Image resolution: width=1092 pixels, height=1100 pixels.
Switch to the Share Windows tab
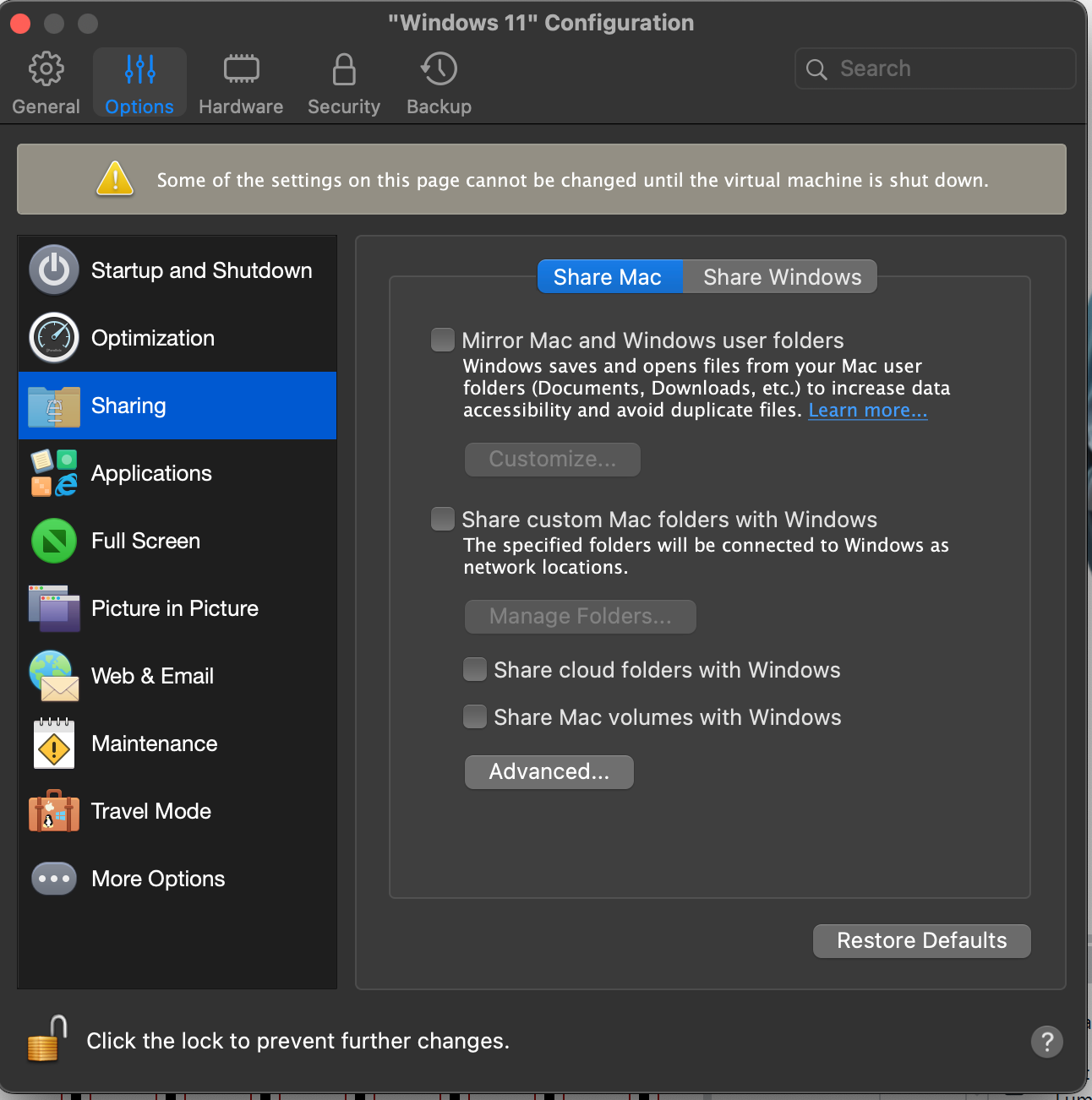point(781,277)
